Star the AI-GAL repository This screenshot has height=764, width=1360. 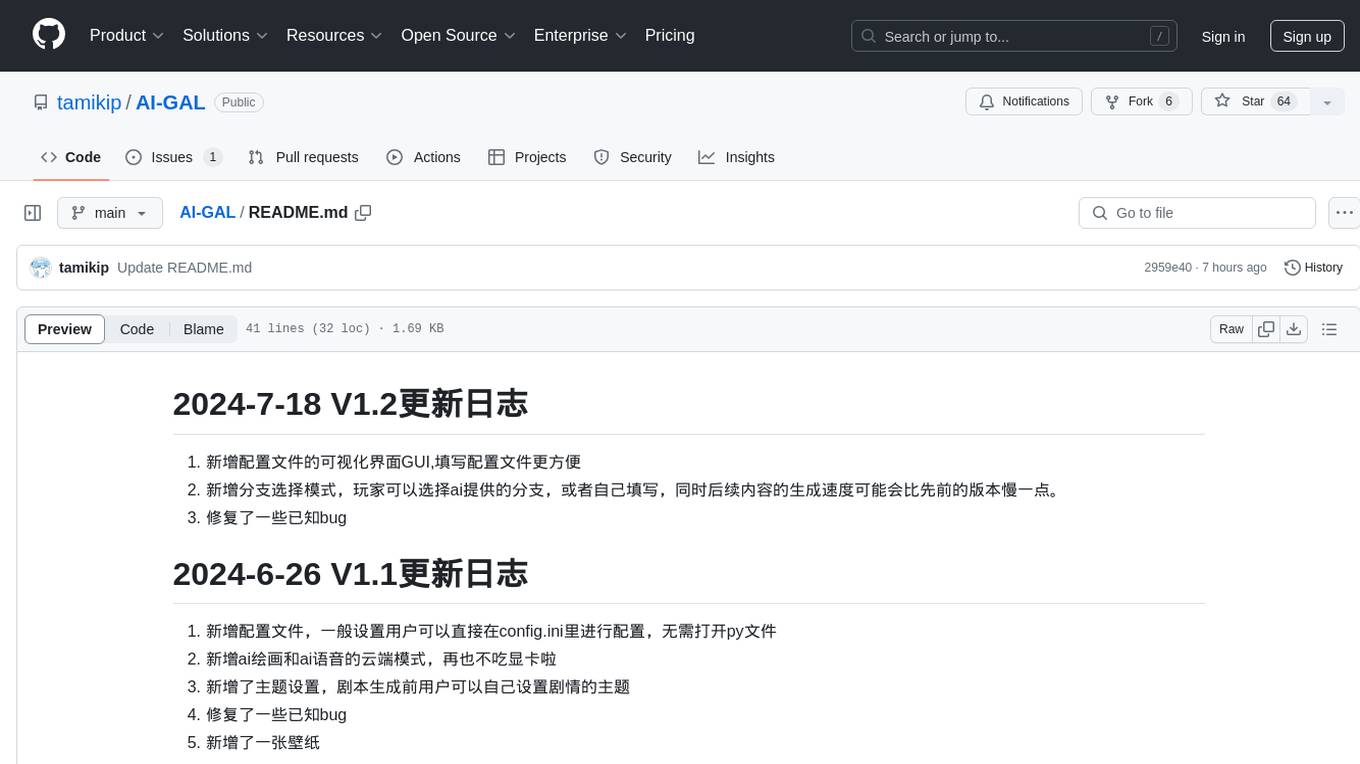click(1255, 102)
